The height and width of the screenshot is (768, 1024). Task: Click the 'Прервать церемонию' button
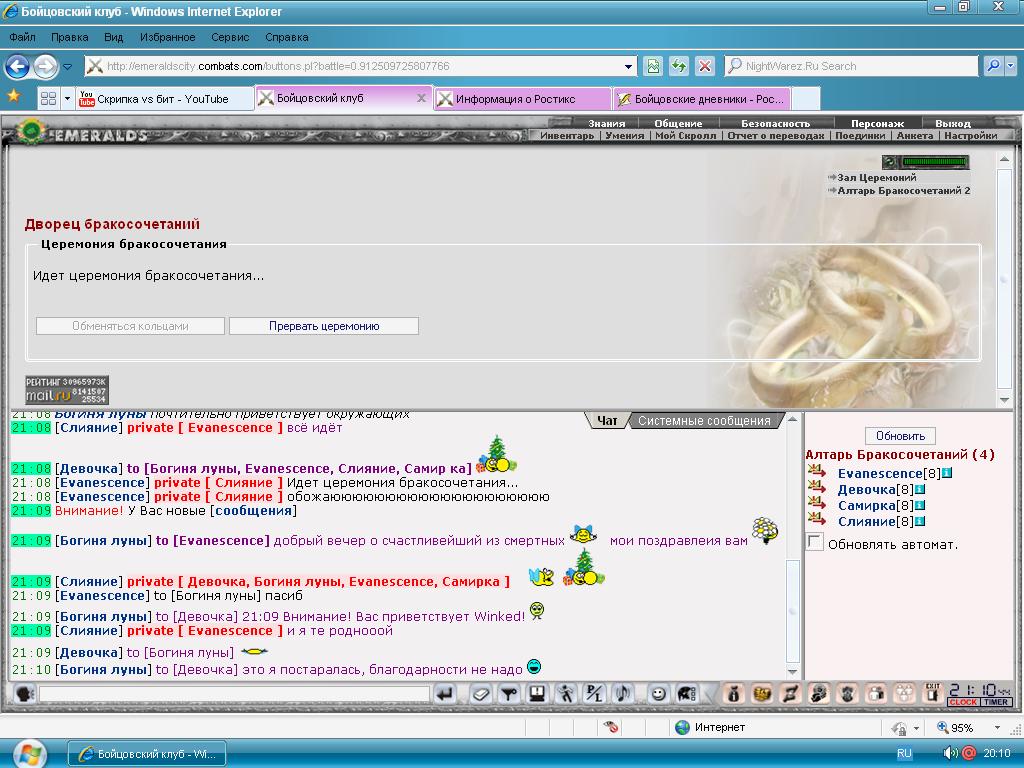pos(324,326)
